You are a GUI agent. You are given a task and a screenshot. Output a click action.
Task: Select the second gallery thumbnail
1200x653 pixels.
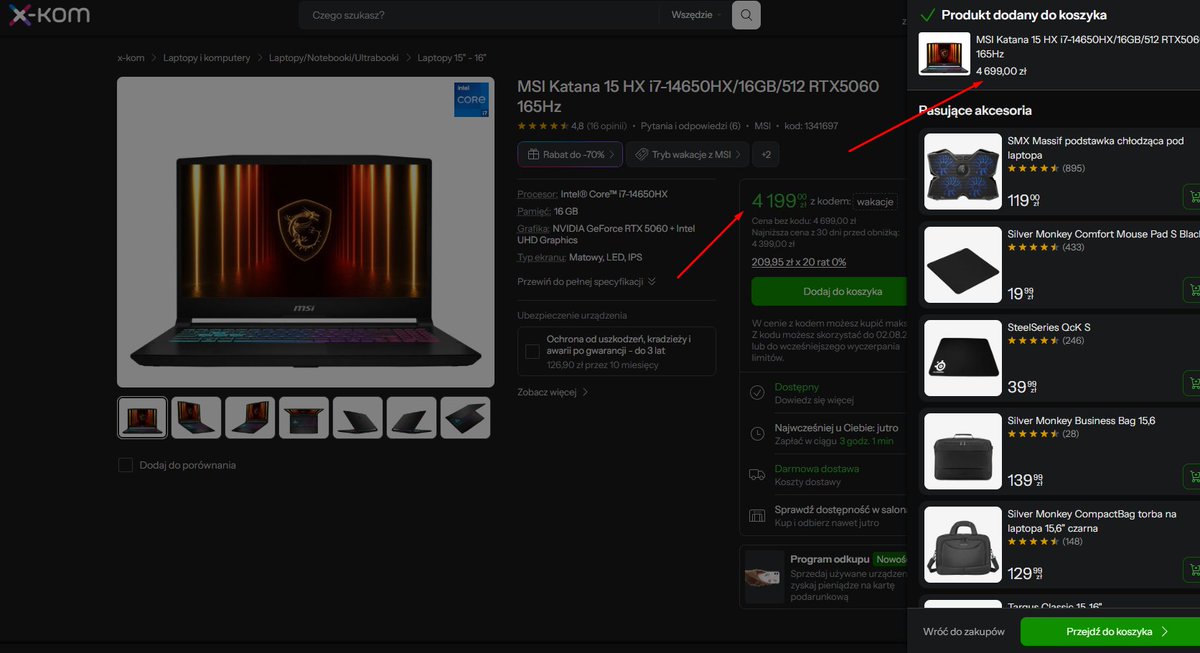coord(196,417)
